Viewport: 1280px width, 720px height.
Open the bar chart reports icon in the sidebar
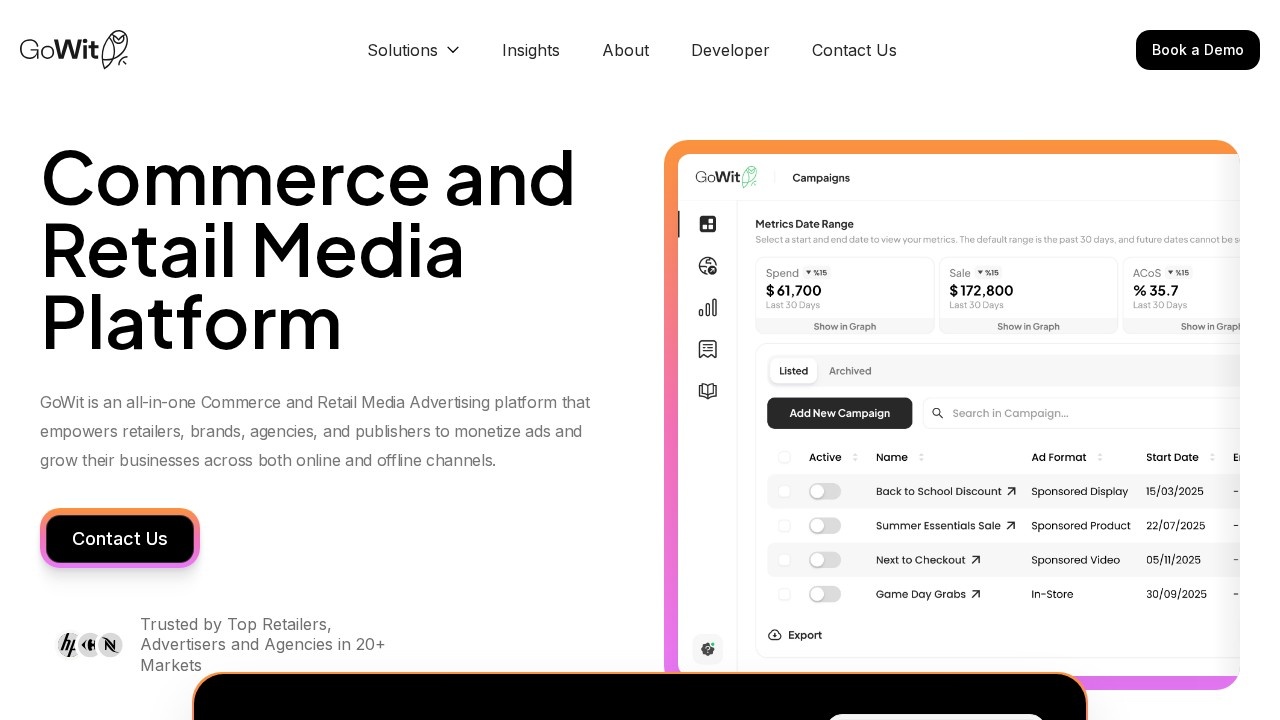click(x=708, y=308)
